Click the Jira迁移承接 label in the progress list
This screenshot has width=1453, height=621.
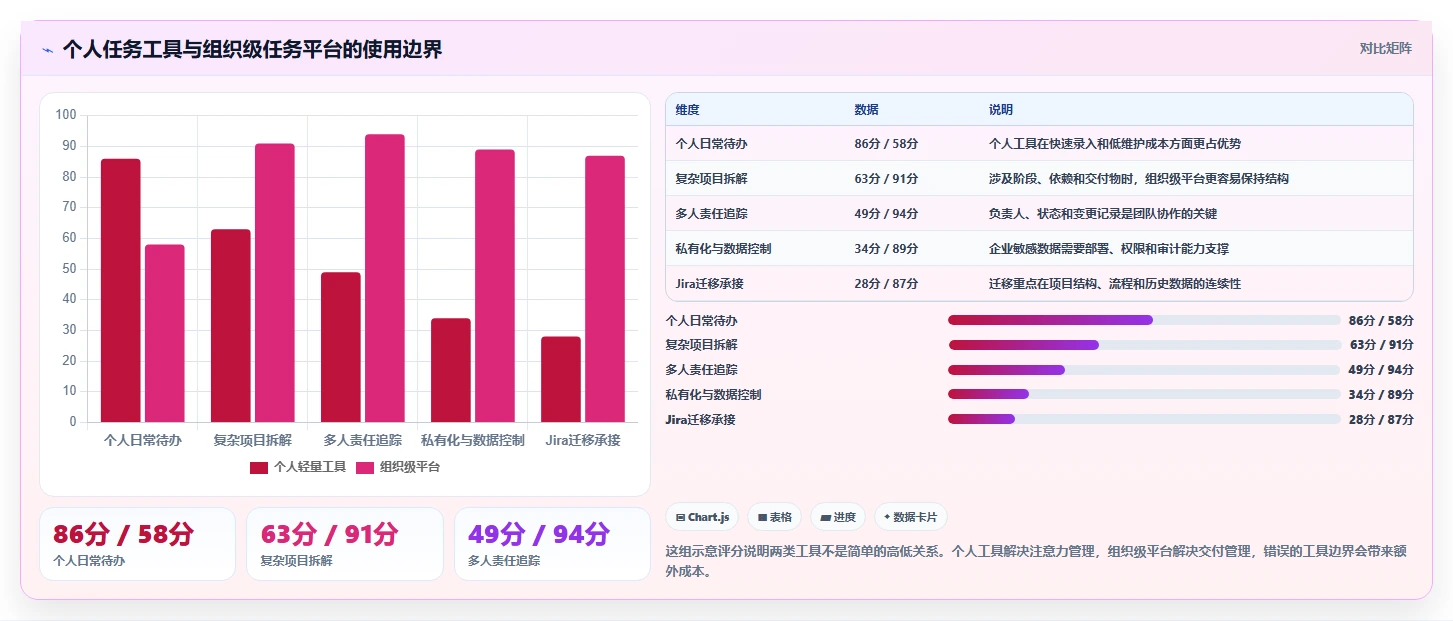(700, 419)
